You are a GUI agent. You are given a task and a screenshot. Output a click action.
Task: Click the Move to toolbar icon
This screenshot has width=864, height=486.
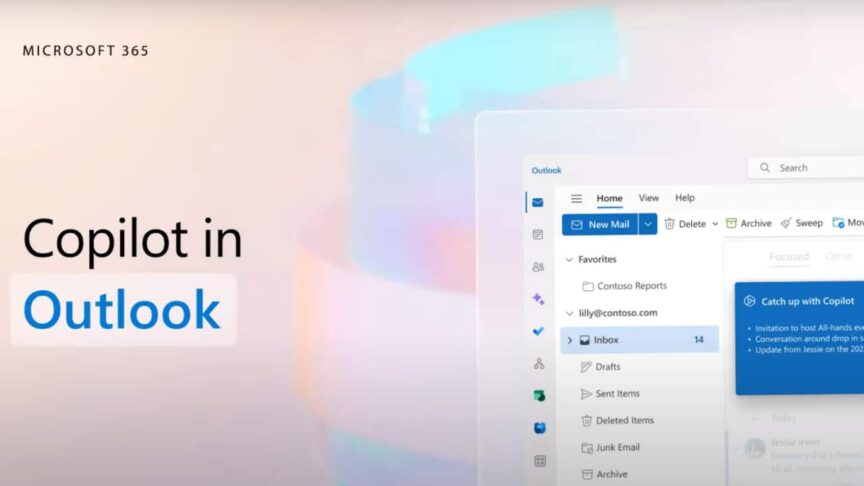coord(838,223)
